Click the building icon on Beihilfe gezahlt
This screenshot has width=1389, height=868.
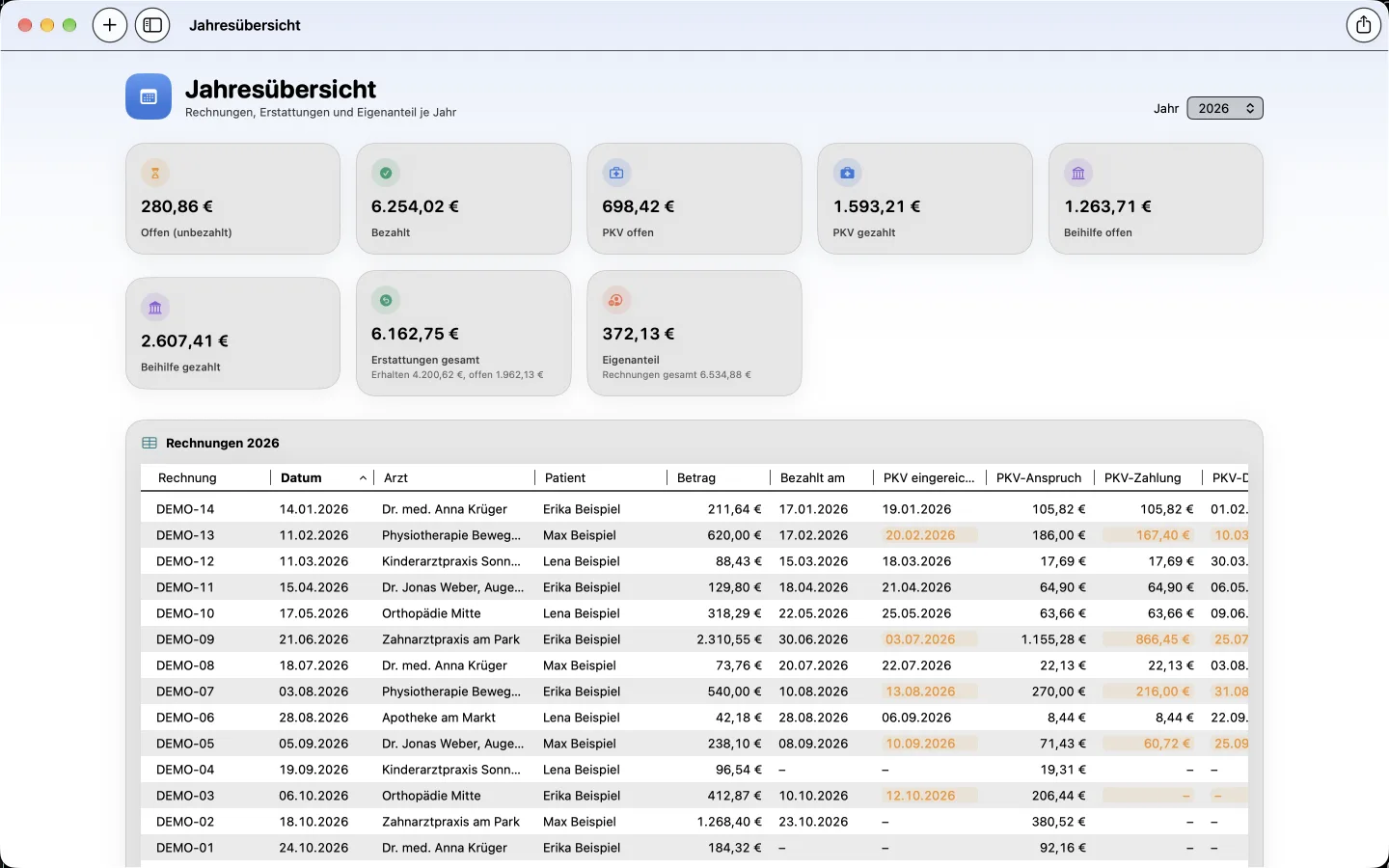coord(155,308)
